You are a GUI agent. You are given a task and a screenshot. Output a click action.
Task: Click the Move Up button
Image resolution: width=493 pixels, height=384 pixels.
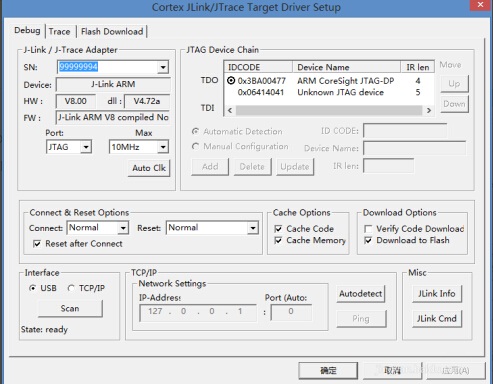point(454,84)
